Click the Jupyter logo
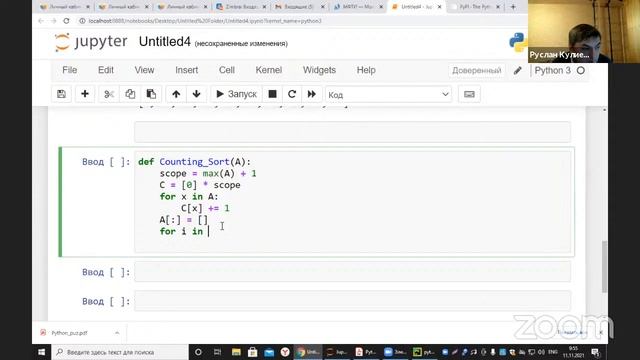This screenshot has height=360, width=640. [x=91, y=42]
